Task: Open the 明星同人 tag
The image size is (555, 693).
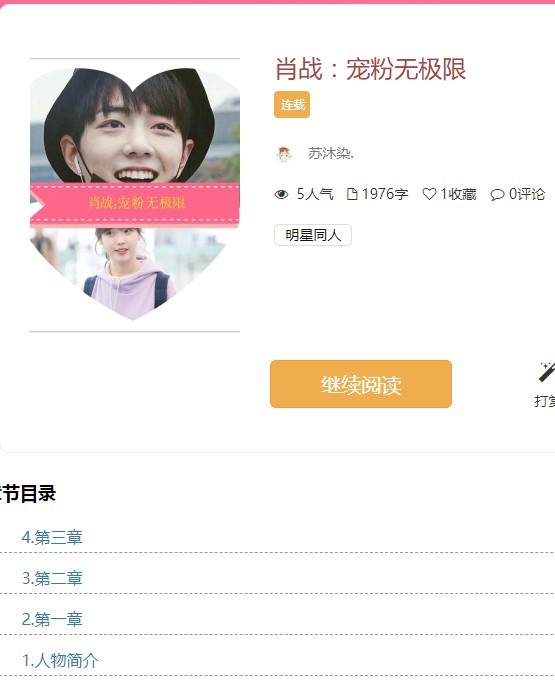Action: click(313, 235)
